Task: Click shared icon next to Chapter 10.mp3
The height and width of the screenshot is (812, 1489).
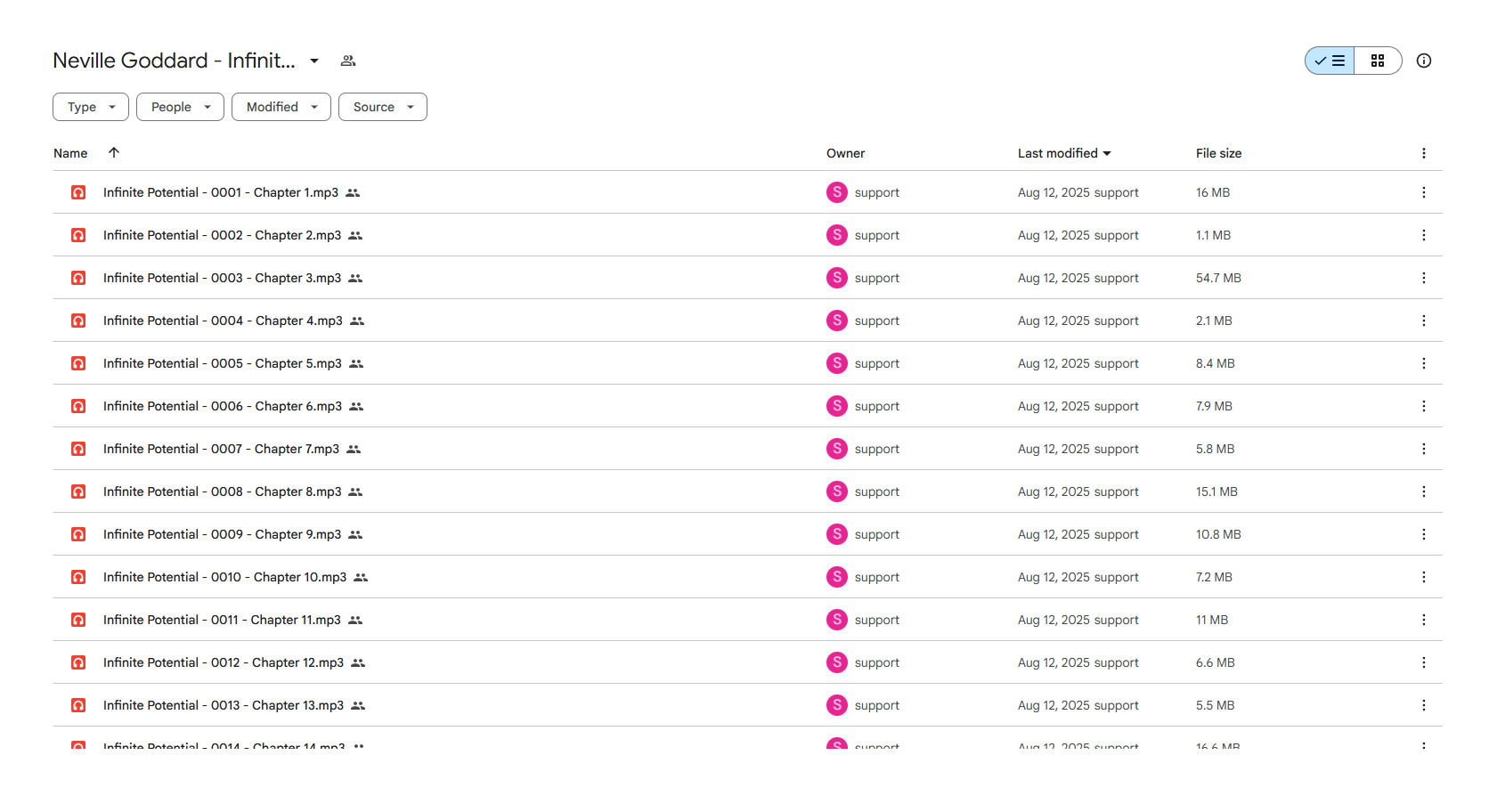Action: (x=361, y=577)
